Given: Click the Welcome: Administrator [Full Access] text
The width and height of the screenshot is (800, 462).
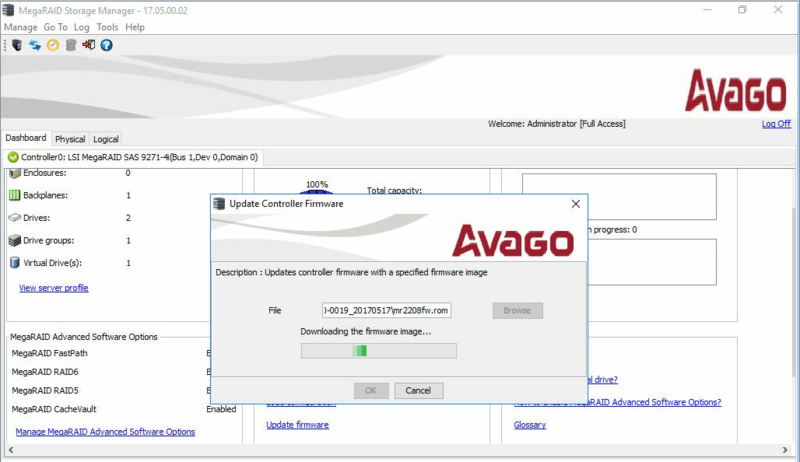Looking at the screenshot, I should 557,123.
